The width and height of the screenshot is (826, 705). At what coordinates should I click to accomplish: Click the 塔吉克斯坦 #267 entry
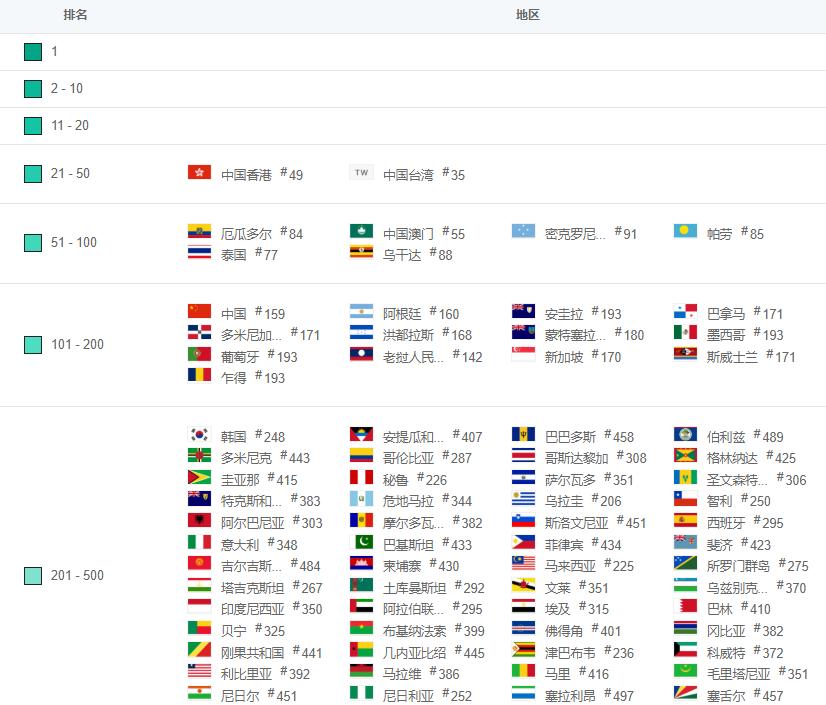[x=255, y=586]
